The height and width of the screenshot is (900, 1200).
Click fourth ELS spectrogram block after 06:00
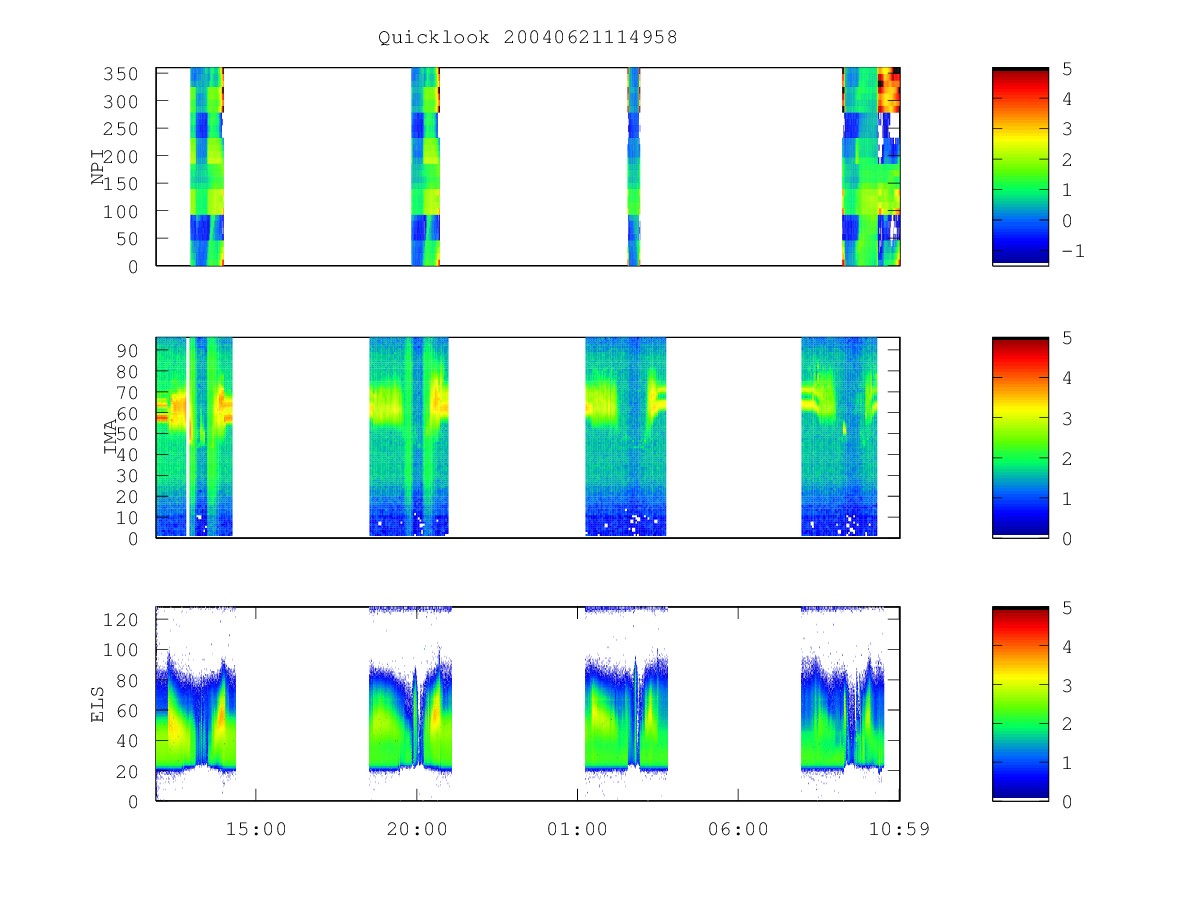(x=843, y=703)
